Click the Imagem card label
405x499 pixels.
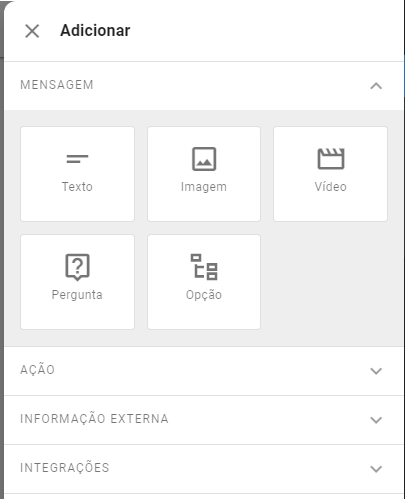[204, 187]
